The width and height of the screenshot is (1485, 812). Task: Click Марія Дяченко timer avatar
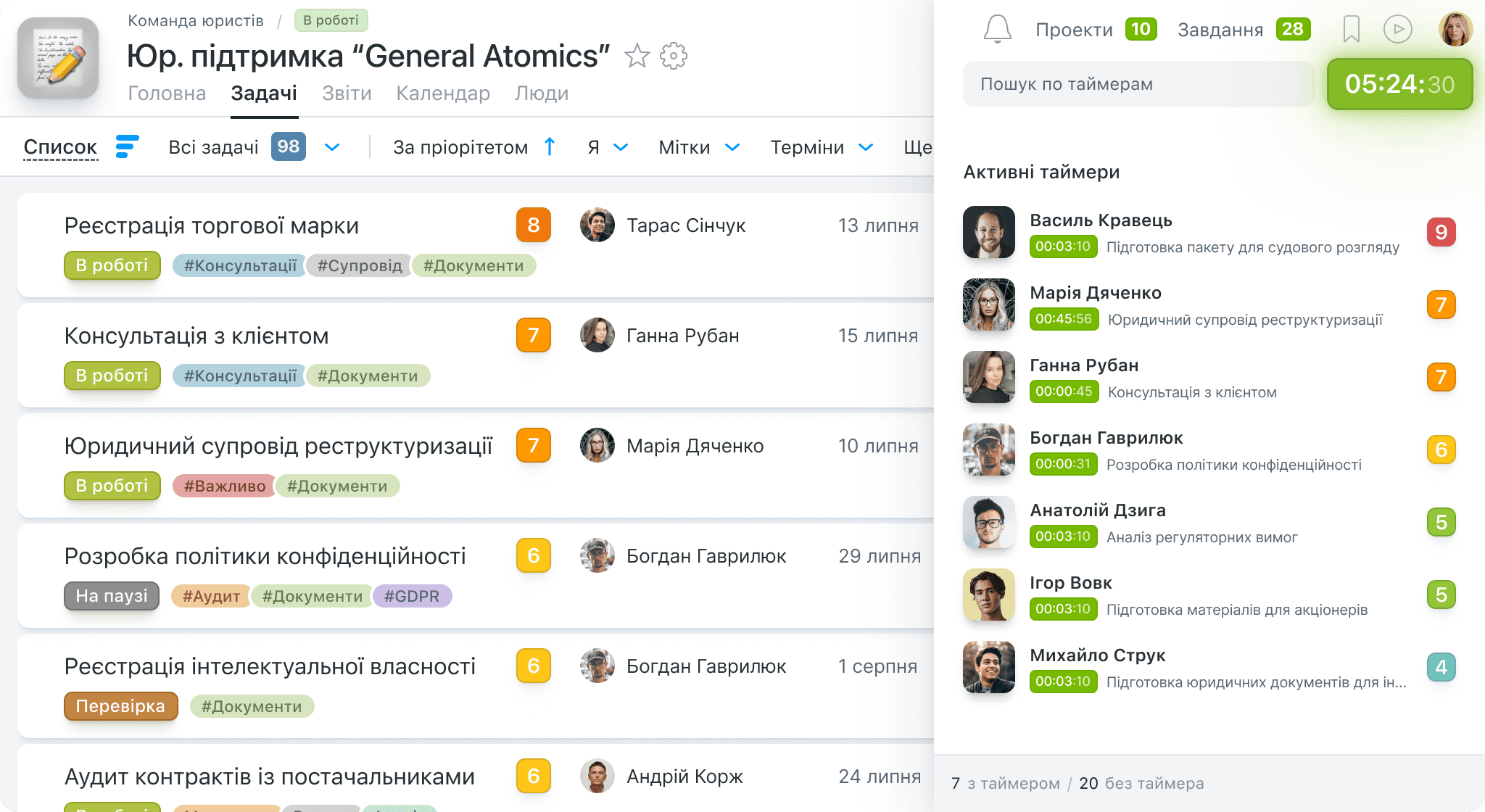(x=989, y=304)
